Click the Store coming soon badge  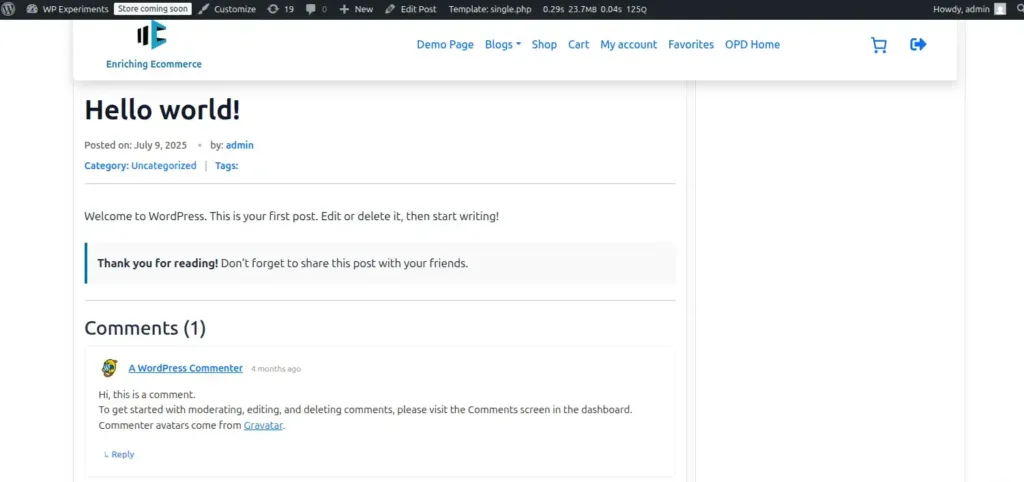[153, 9]
